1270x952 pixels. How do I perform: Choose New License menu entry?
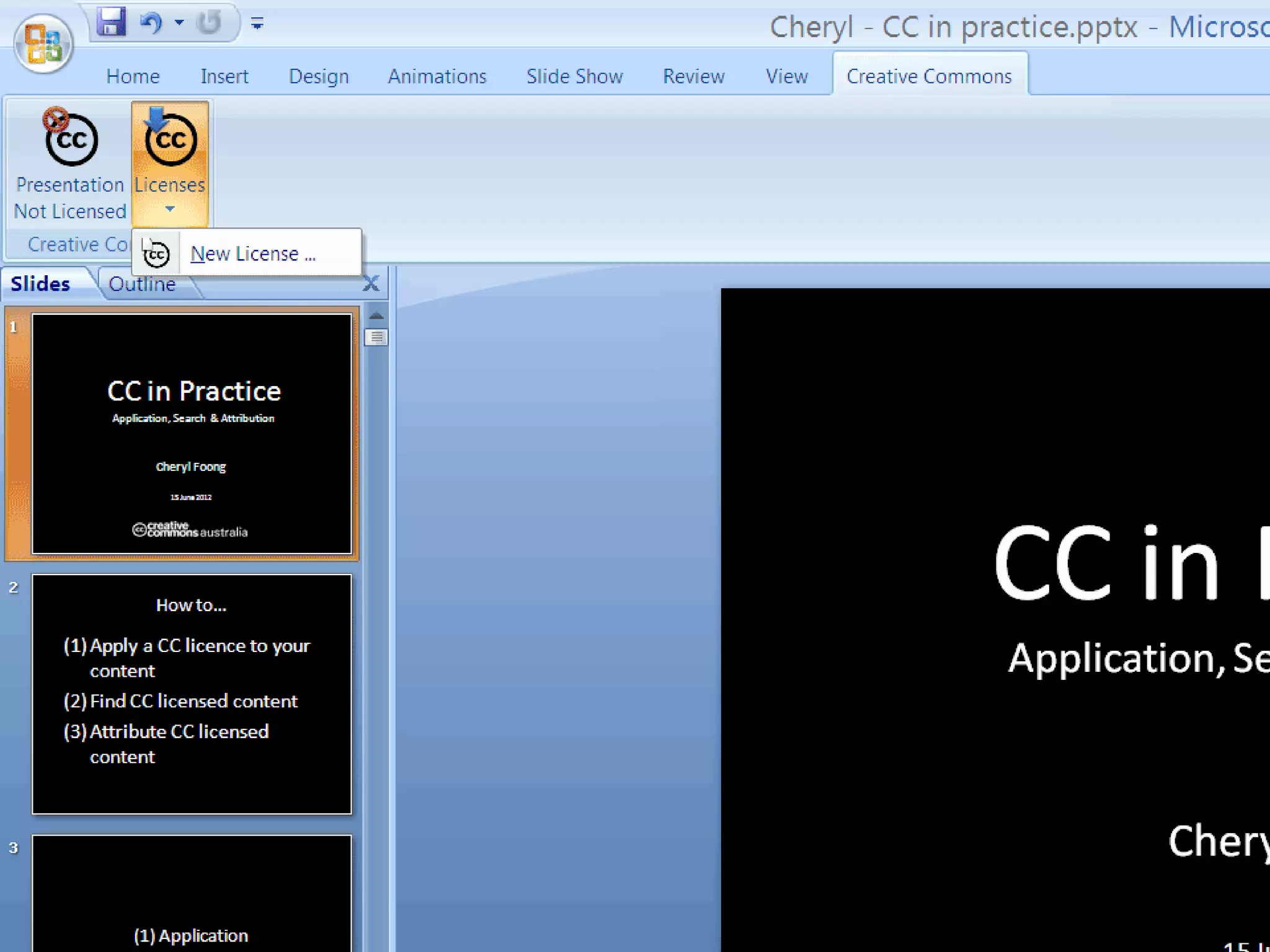pyautogui.click(x=253, y=253)
